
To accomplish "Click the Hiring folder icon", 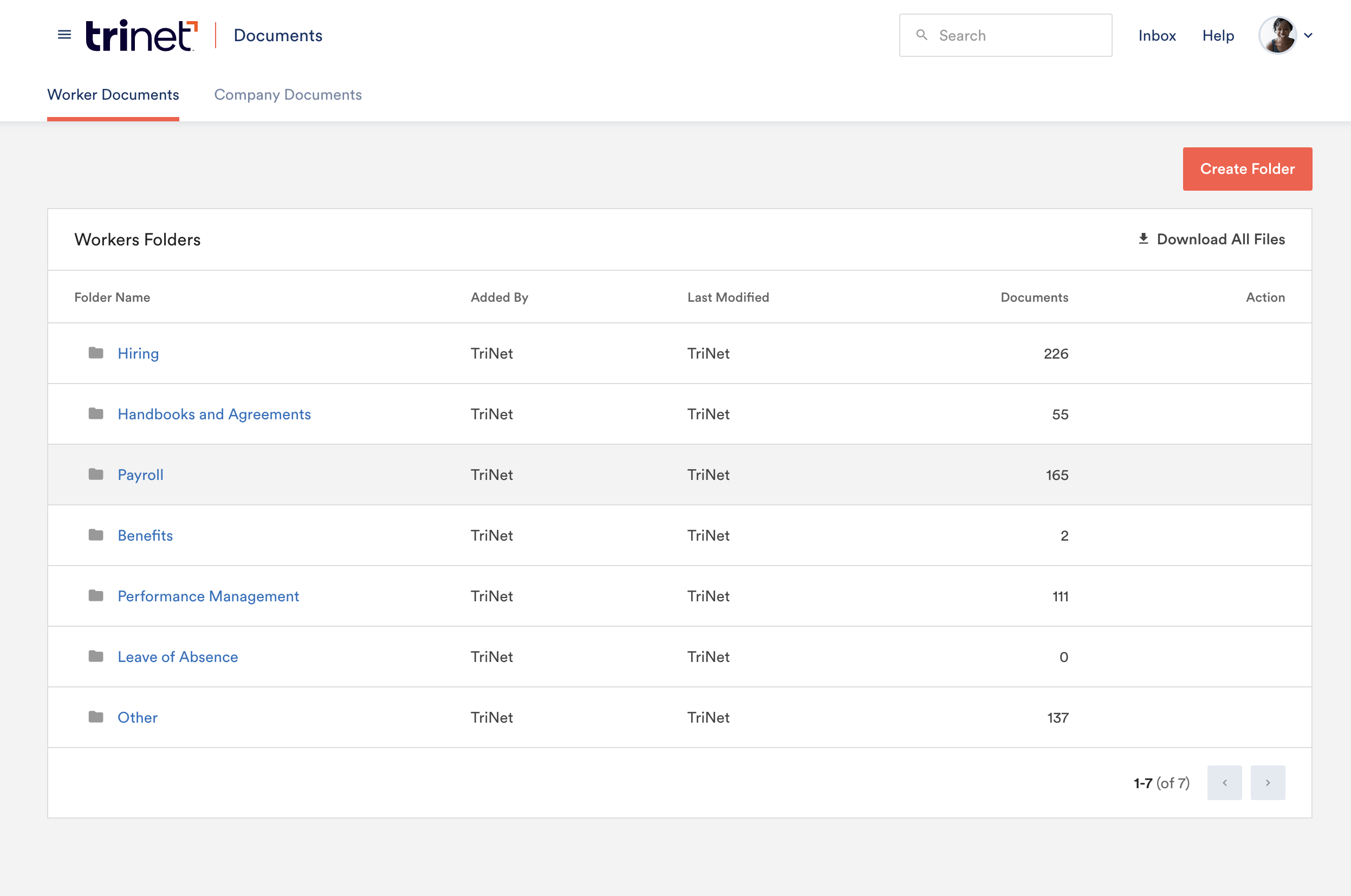I will pyautogui.click(x=96, y=353).
